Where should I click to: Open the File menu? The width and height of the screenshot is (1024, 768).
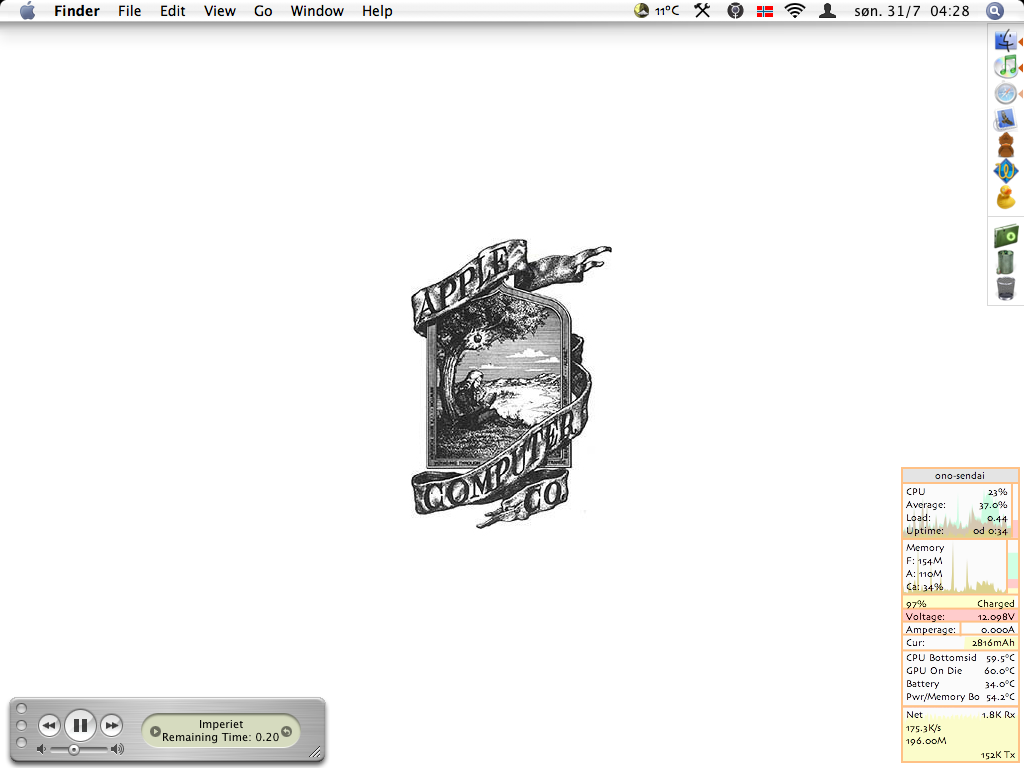[x=129, y=11]
